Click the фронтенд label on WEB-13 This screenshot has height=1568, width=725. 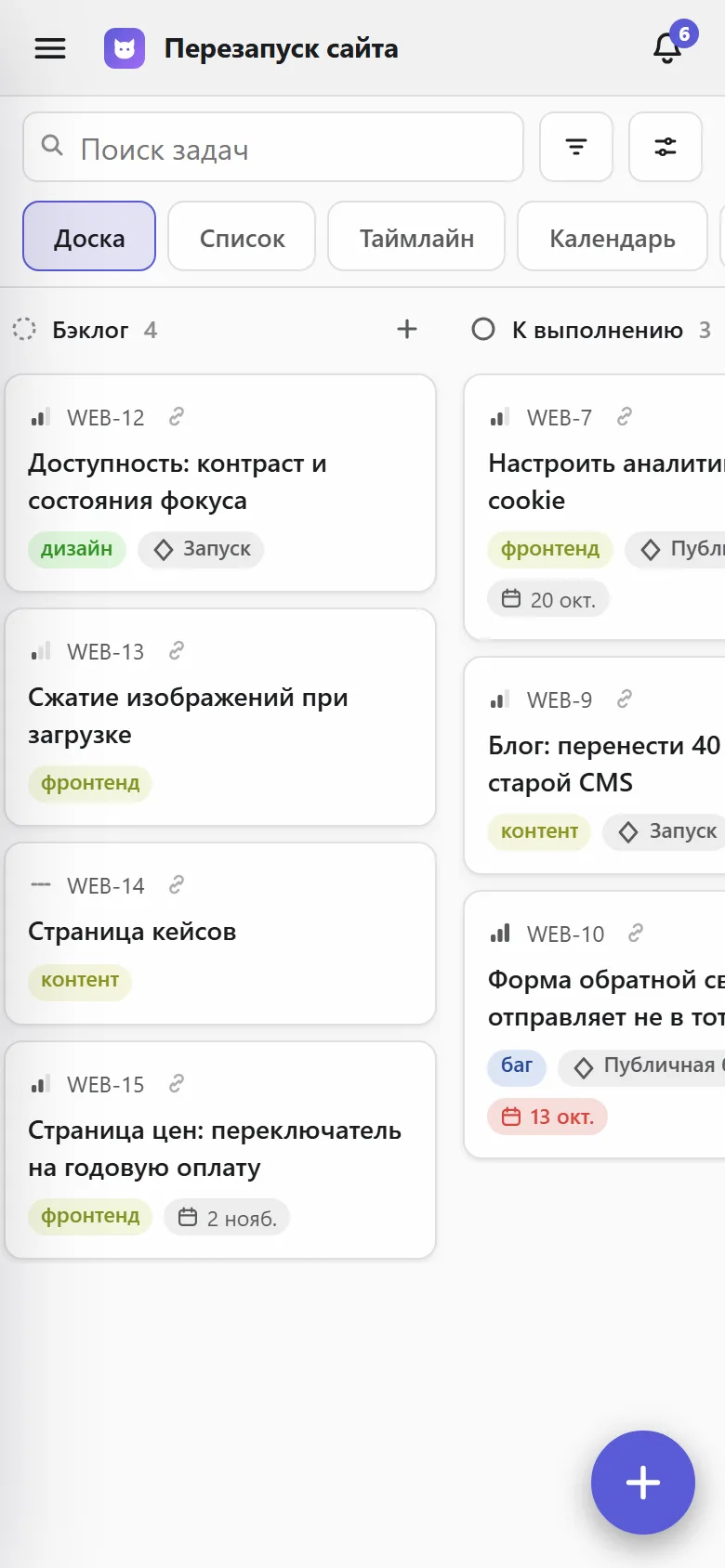(90, 783)
